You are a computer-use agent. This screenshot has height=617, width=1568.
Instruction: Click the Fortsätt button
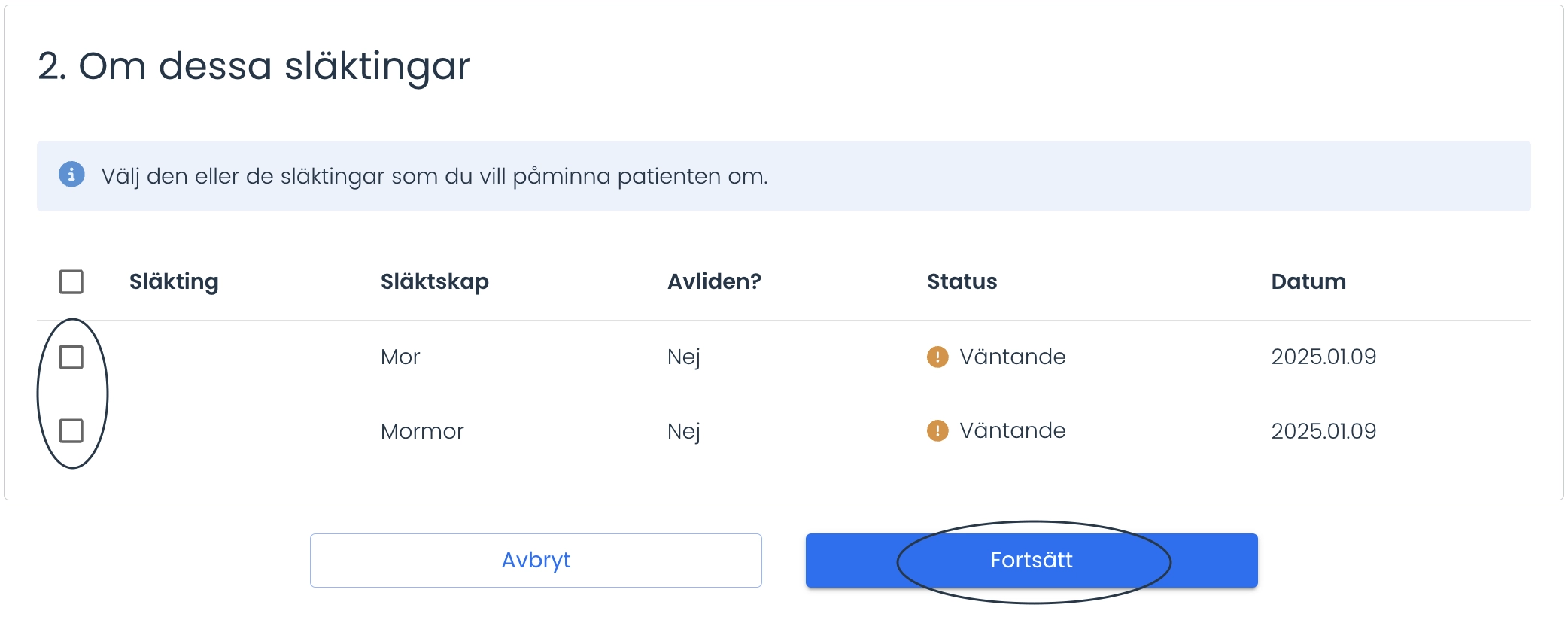coord(1032,561)
